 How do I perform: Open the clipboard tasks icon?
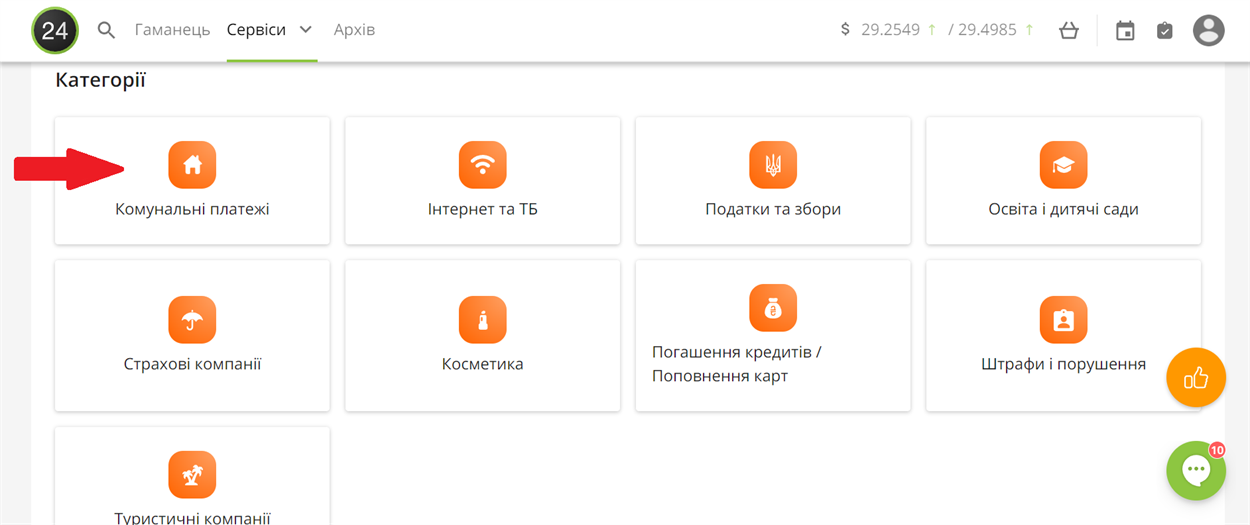[x=1165, y=30]
